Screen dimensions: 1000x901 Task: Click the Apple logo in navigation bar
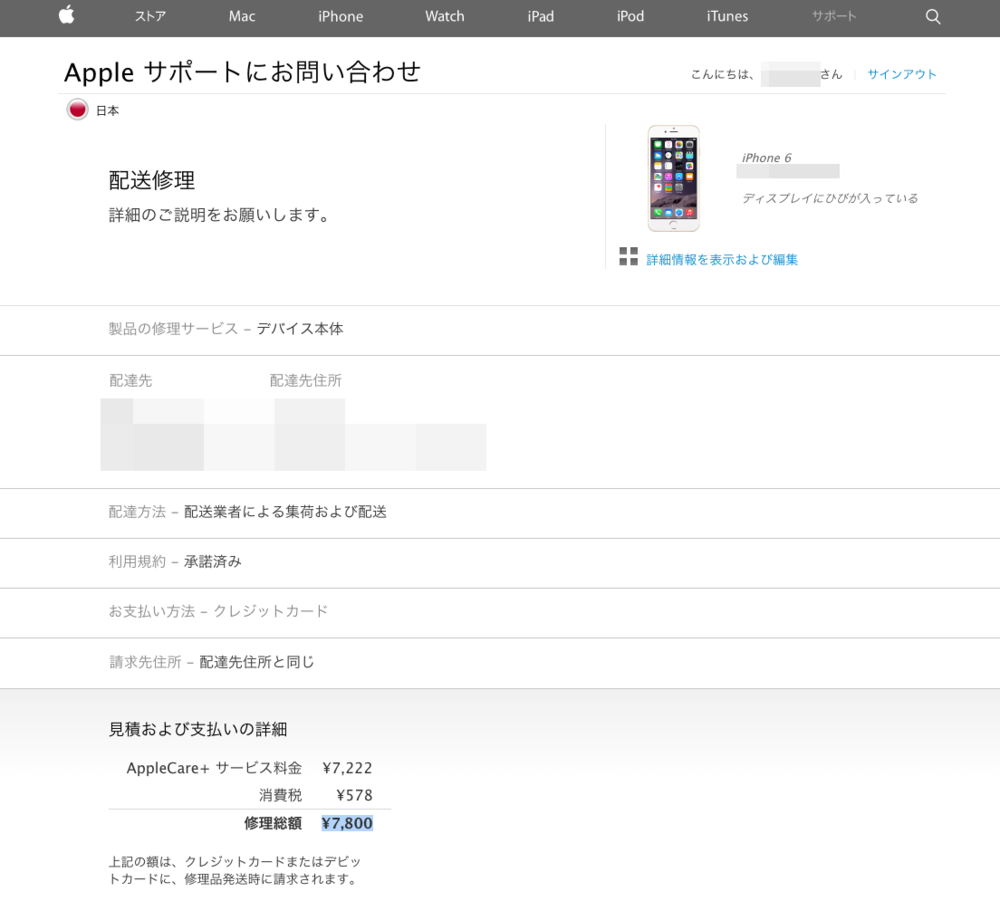pos(67,15)
